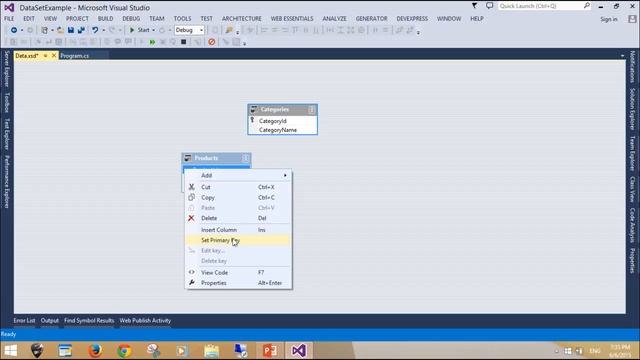Open the VIEW menu
Viewport: 640px width, 360px height.
tap(51, 19)
